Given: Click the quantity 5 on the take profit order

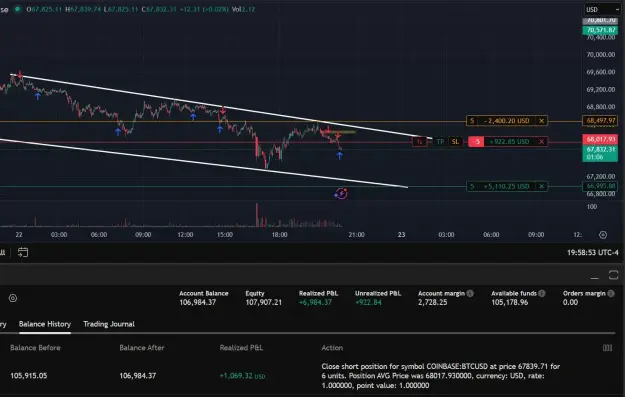Looking at the screenshot, I should [x=472, y=186].
